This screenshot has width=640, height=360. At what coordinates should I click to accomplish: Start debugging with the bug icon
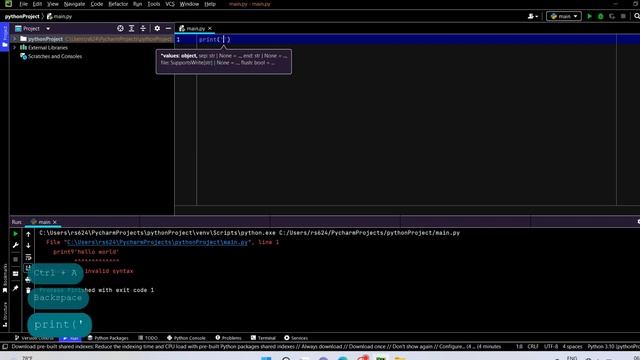click(600, 16)
